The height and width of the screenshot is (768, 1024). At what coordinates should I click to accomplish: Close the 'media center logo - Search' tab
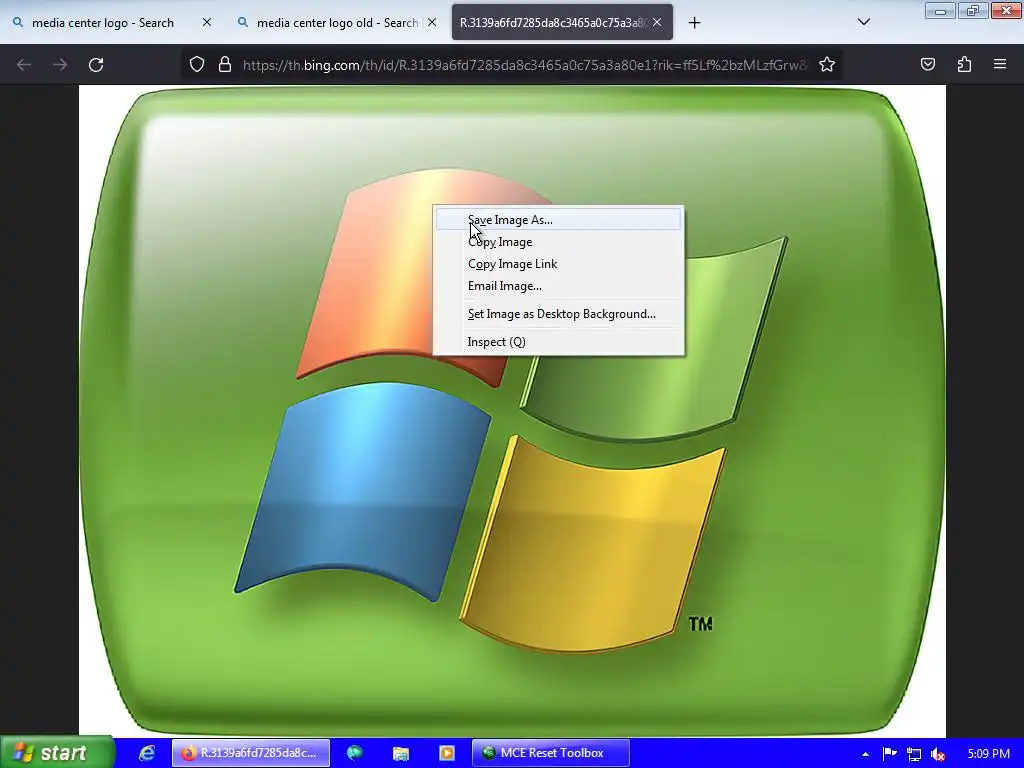coord(207,22)
